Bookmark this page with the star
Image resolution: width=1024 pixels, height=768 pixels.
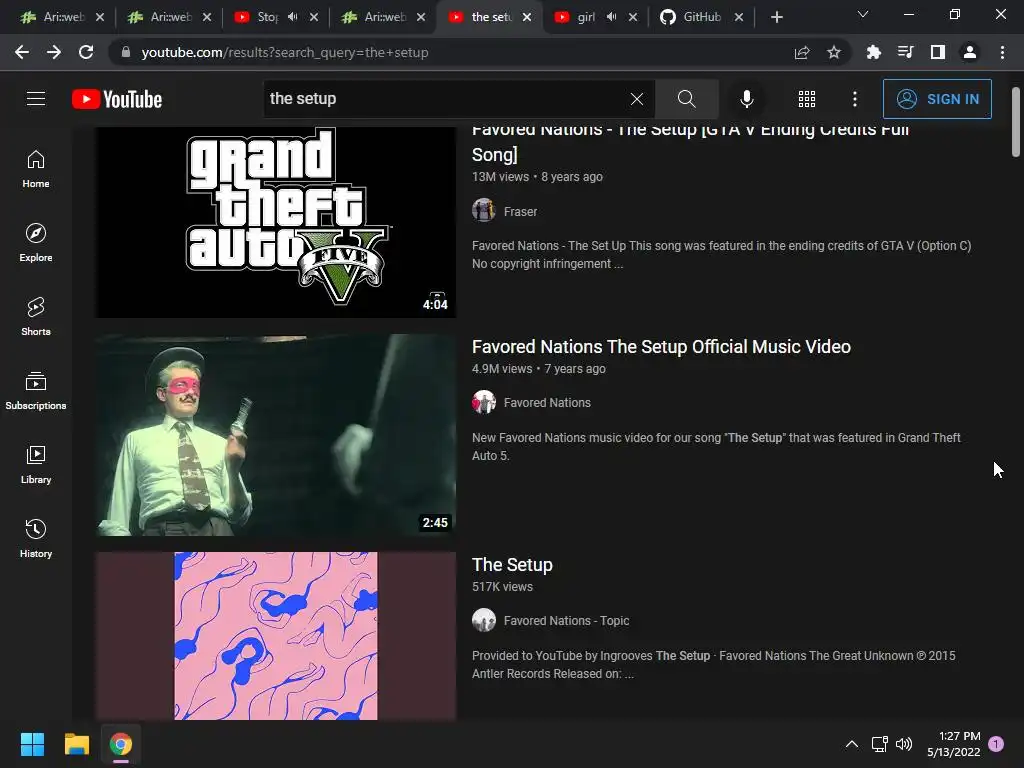click(x=834, y=52)
